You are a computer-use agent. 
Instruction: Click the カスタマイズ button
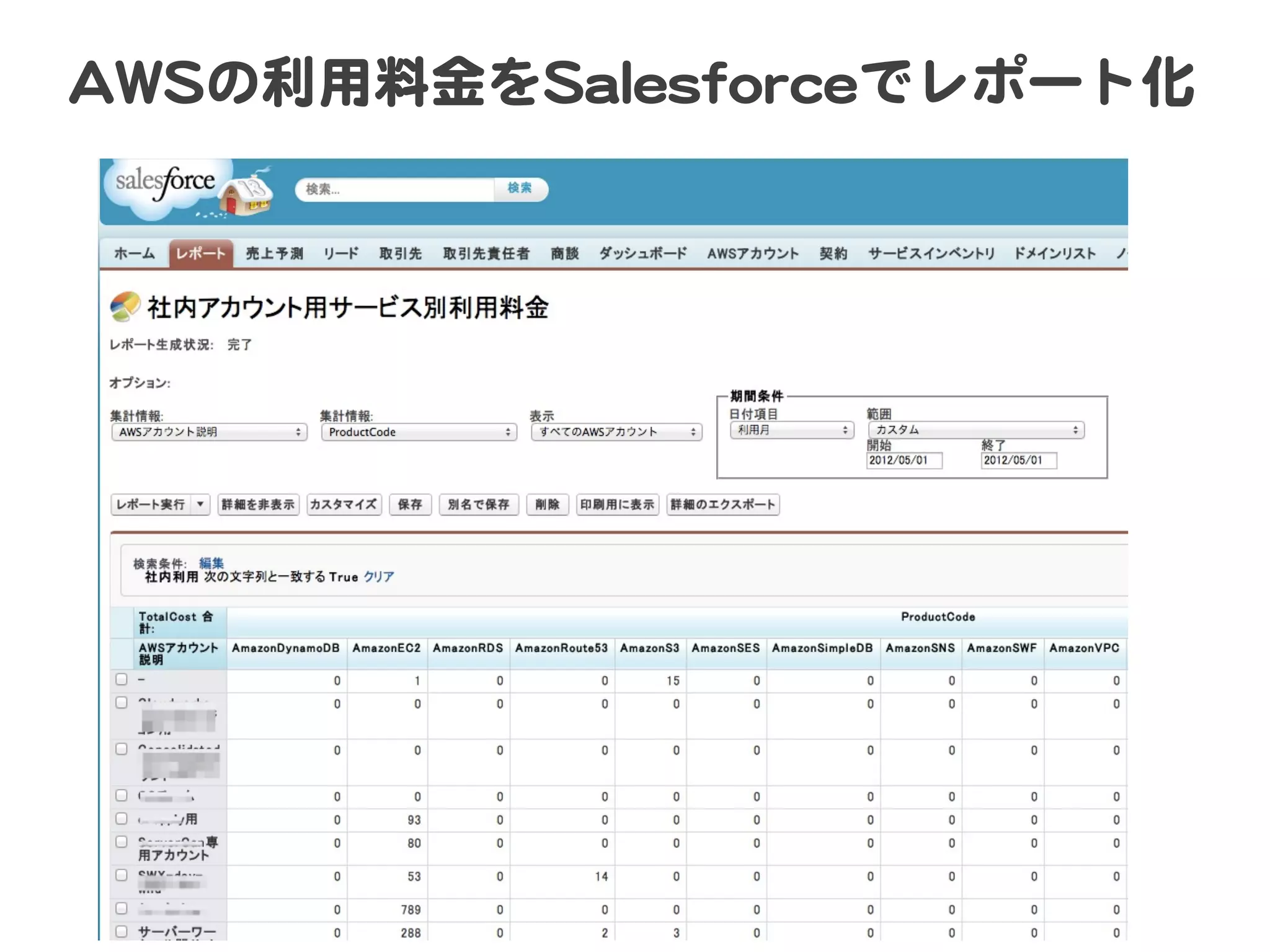(x=344, y=505)
